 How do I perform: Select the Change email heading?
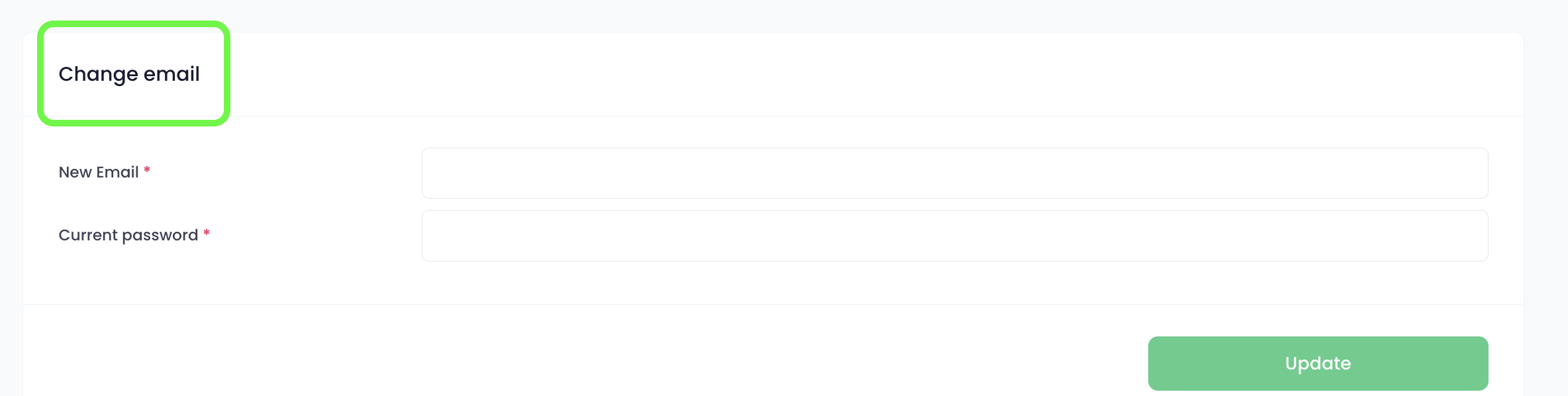click(x=129, y=74)
